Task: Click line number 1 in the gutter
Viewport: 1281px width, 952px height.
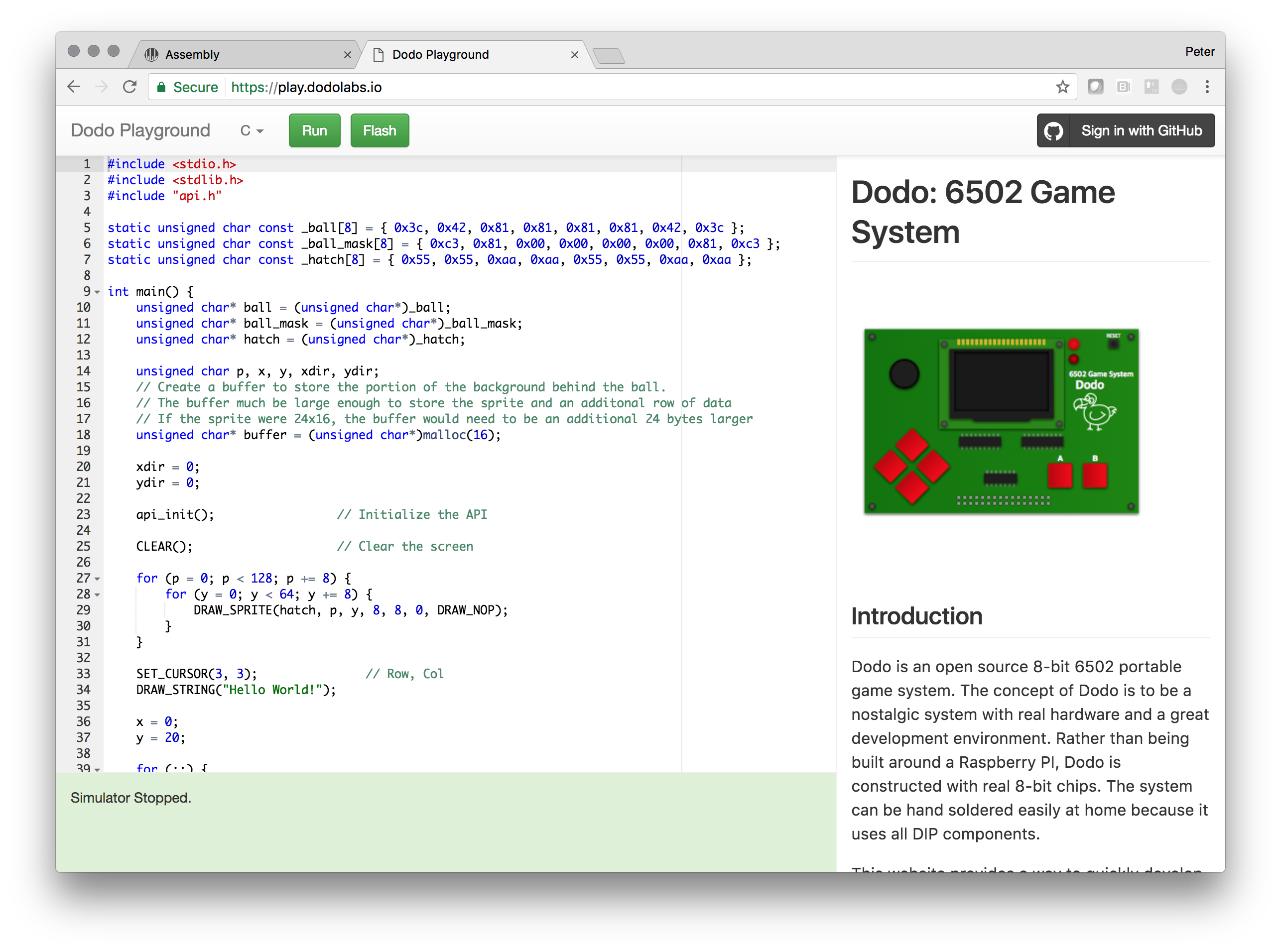Action: coord(87,164)
